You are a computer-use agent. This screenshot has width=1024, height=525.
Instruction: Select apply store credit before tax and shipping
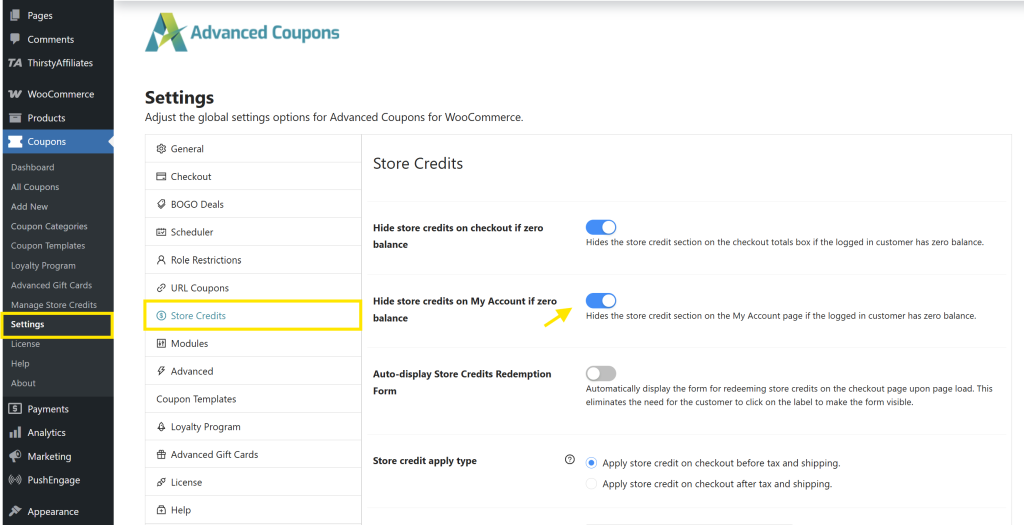click(x=592, y=463)
